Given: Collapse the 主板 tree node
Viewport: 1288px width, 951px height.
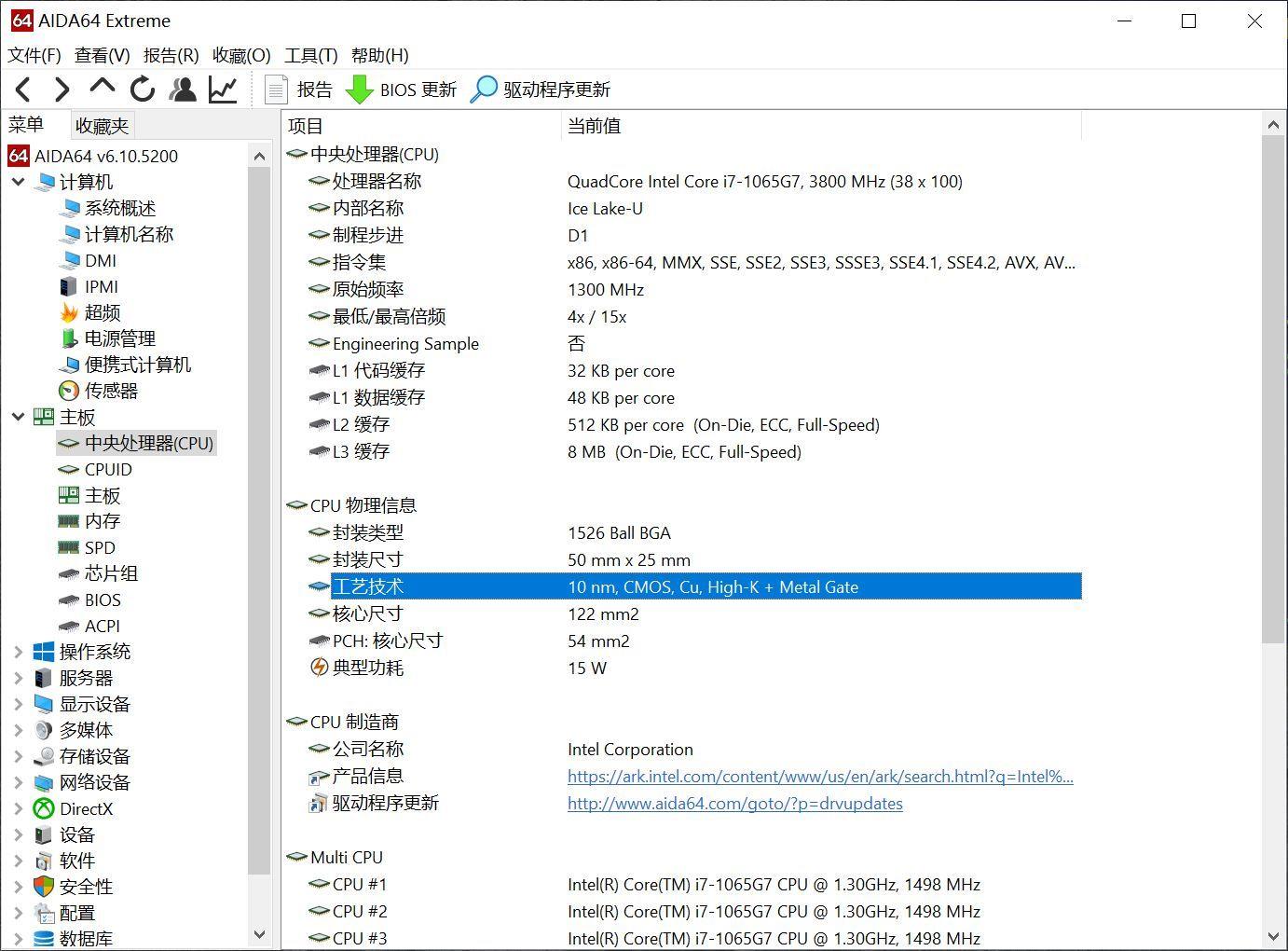Looking at the screenshot, I should tap(18, 417).
